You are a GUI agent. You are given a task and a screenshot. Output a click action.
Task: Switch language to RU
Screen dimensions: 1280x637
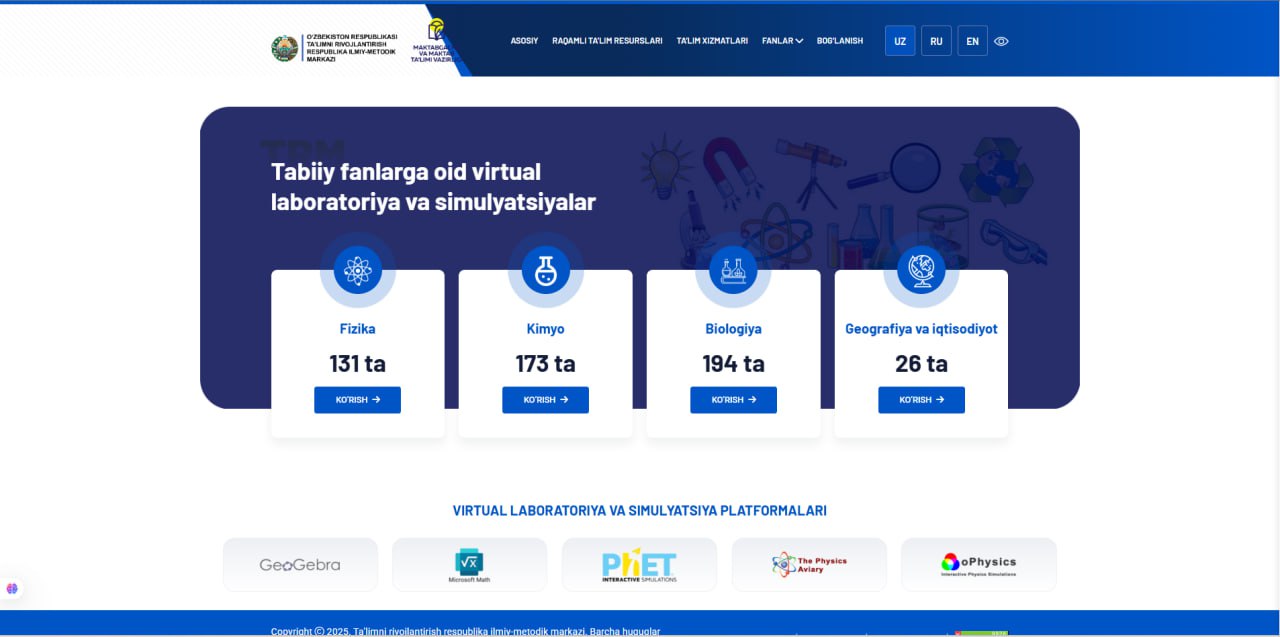pyautogui.click(x=936, y=41)
